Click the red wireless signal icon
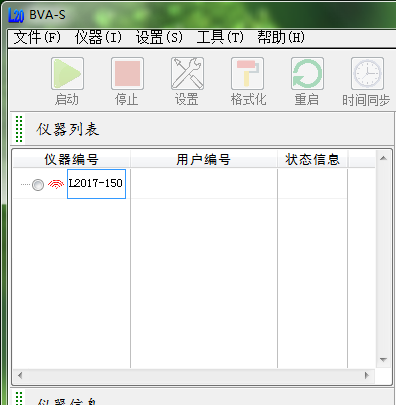The height and width of the screenshot is (405, 396). click(56, 184)
